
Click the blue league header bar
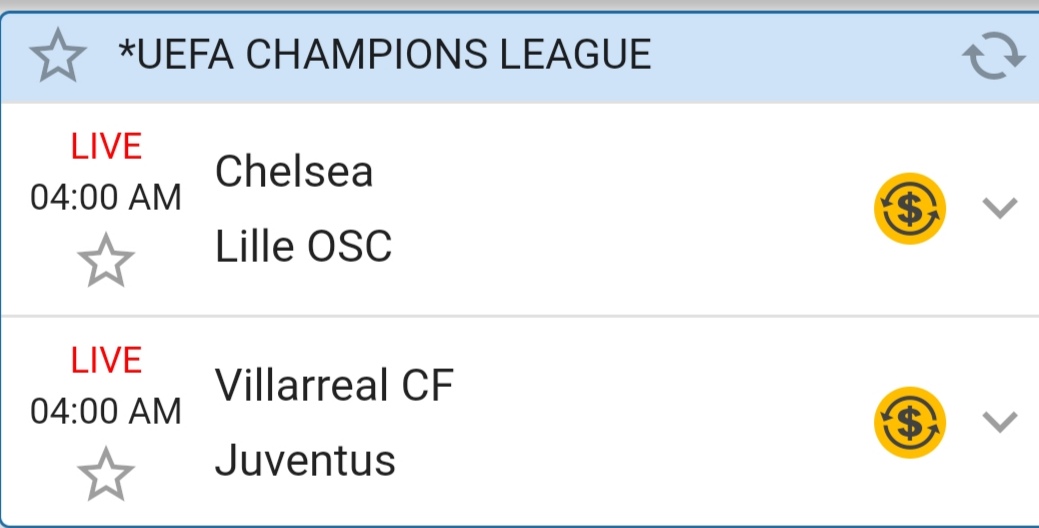[x=800, y=57]
